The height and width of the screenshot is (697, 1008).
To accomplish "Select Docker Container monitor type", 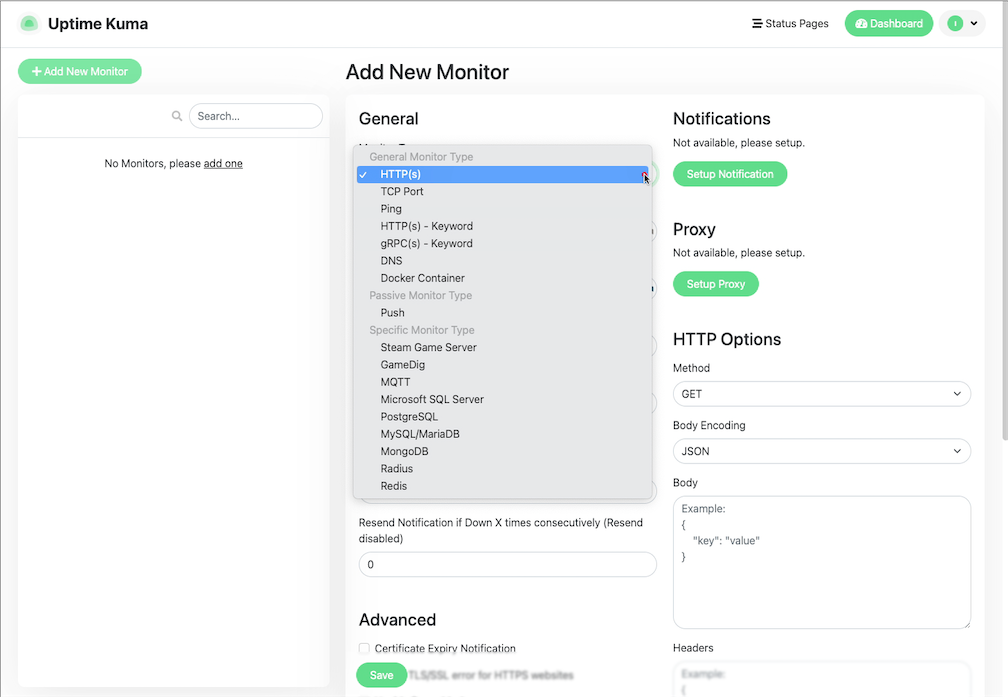I will pyautogui.click(x=503, y=278).
